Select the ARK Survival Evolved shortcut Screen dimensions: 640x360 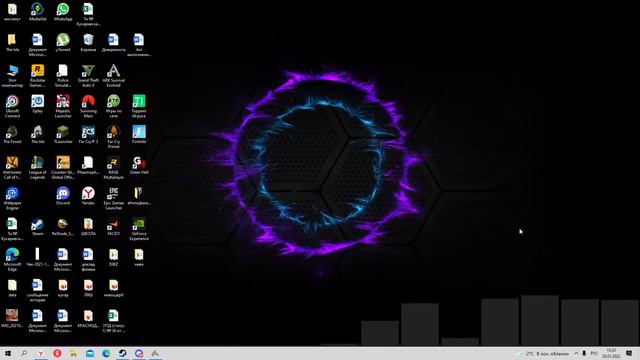(x=113, y=76)
